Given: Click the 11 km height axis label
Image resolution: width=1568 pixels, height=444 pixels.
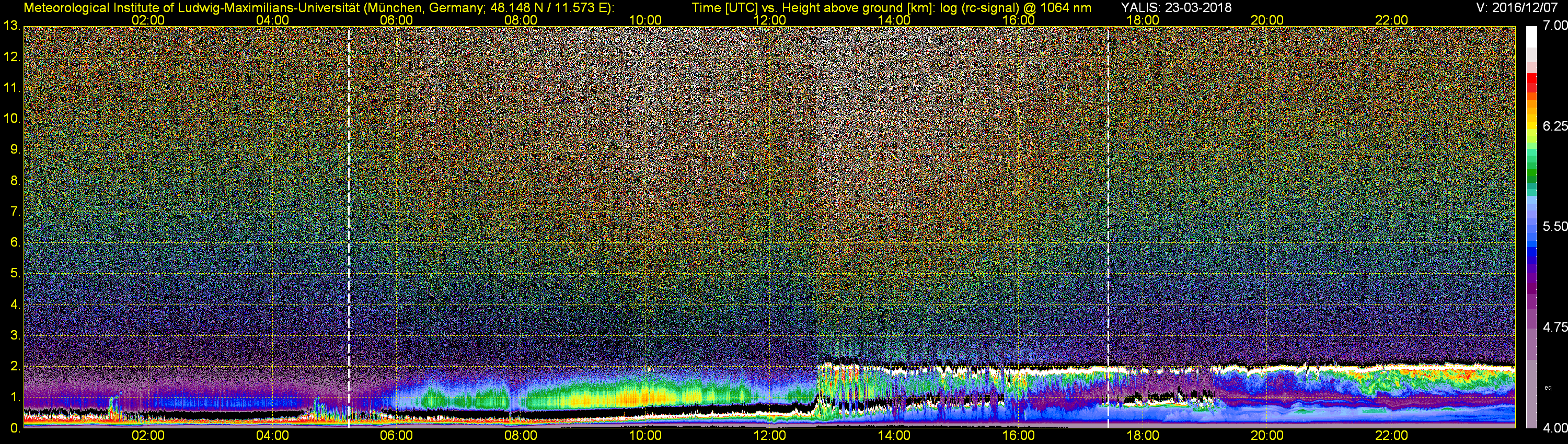Looking at the screenshot, I should 12,88.
